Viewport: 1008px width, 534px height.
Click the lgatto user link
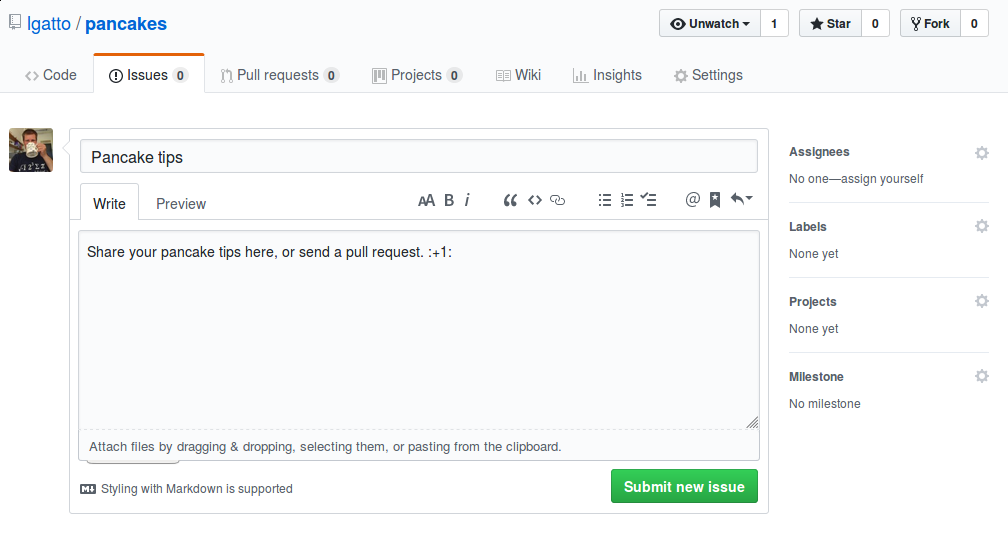(x=49, y=24)
